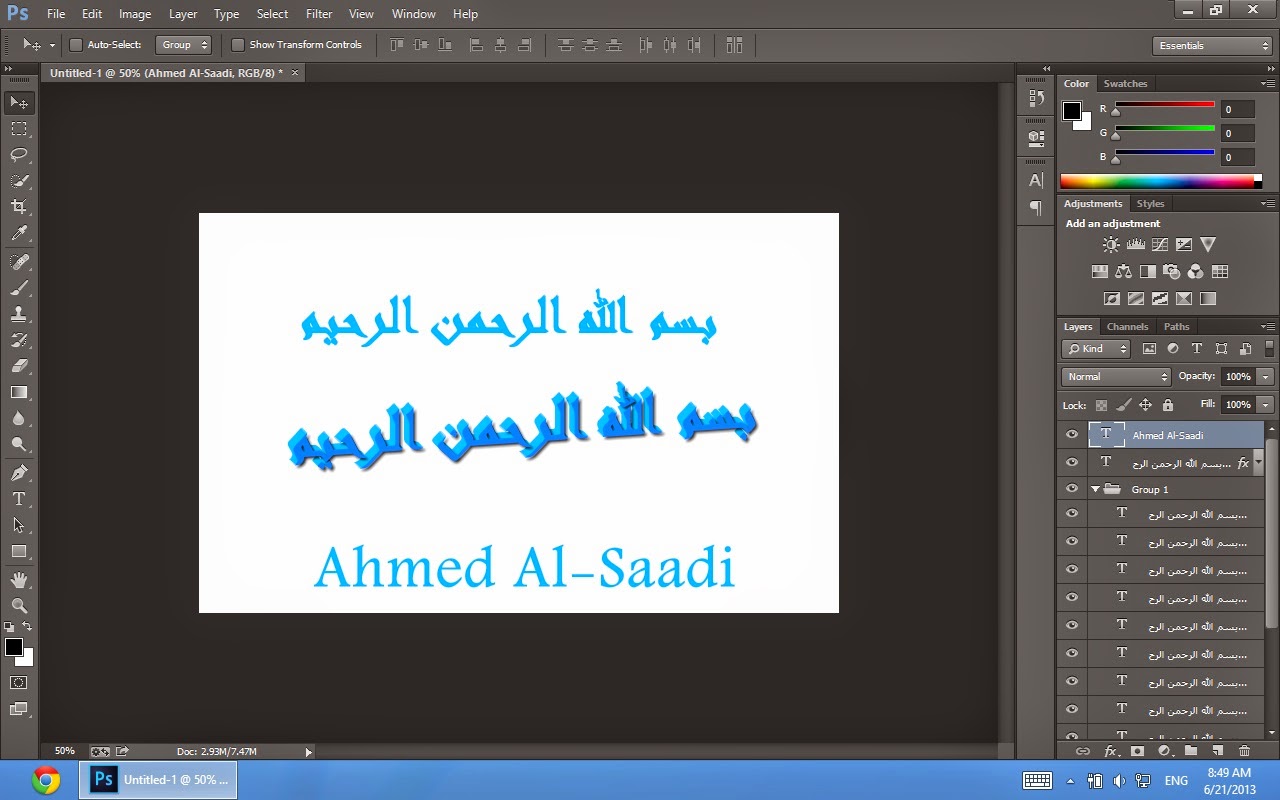The width and height of the screenshot is (1280, 800).
Task: Click the Delete layer trash icon
Action: click(x=1244, y=750)
